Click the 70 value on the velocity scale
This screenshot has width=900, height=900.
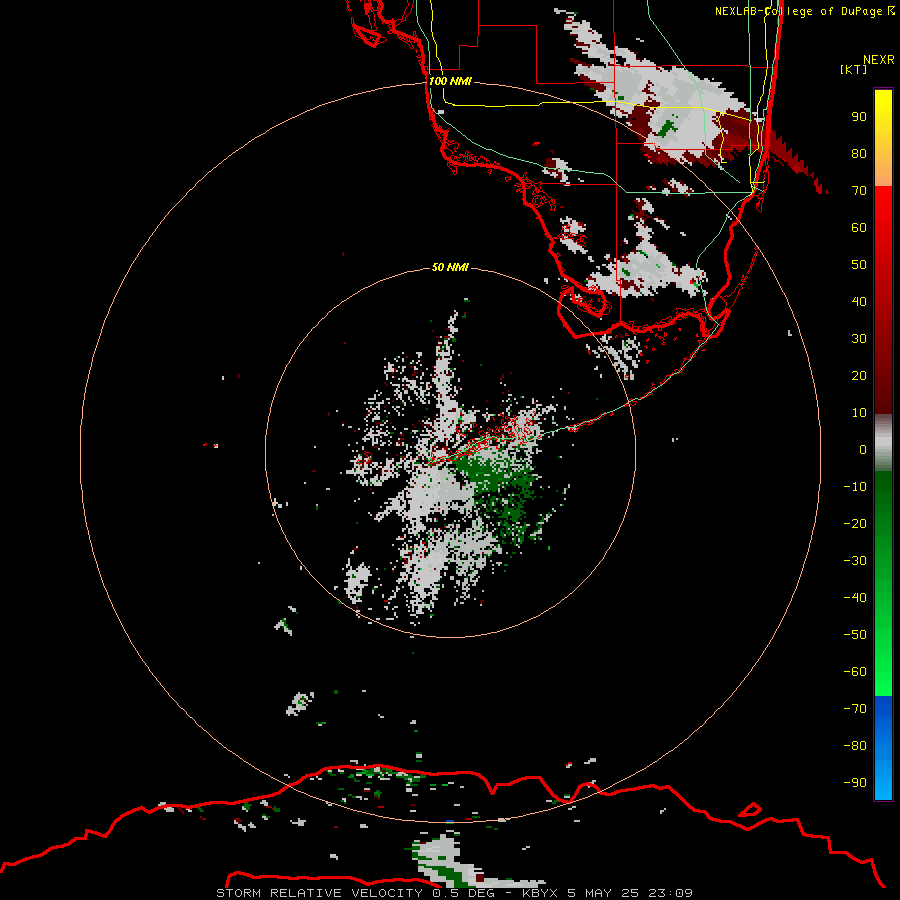pos(859,191)
